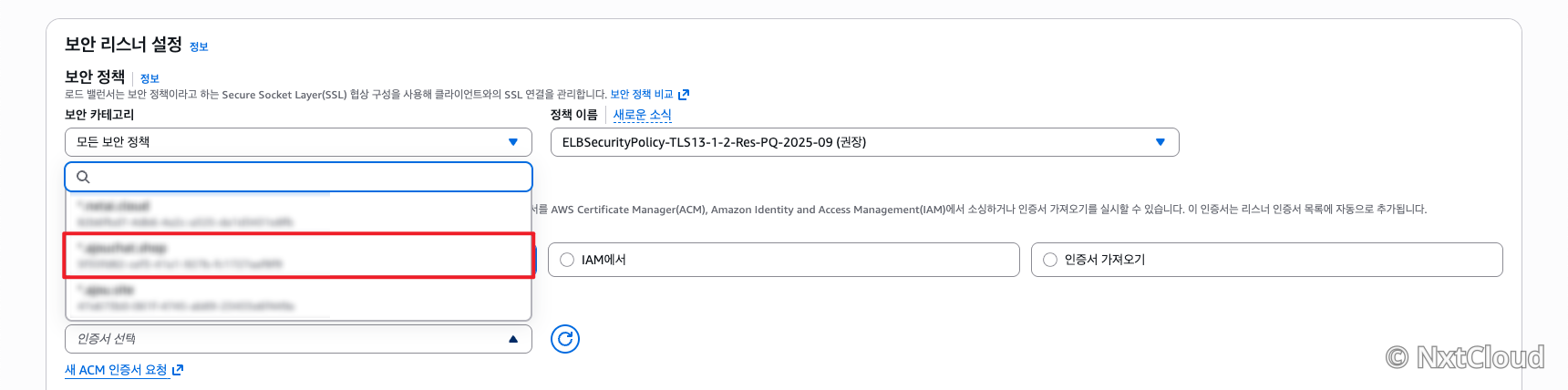Screen dimensions: 1568x390
Task: Click the circular refresh certificates icon
Action: pos(565,339)
